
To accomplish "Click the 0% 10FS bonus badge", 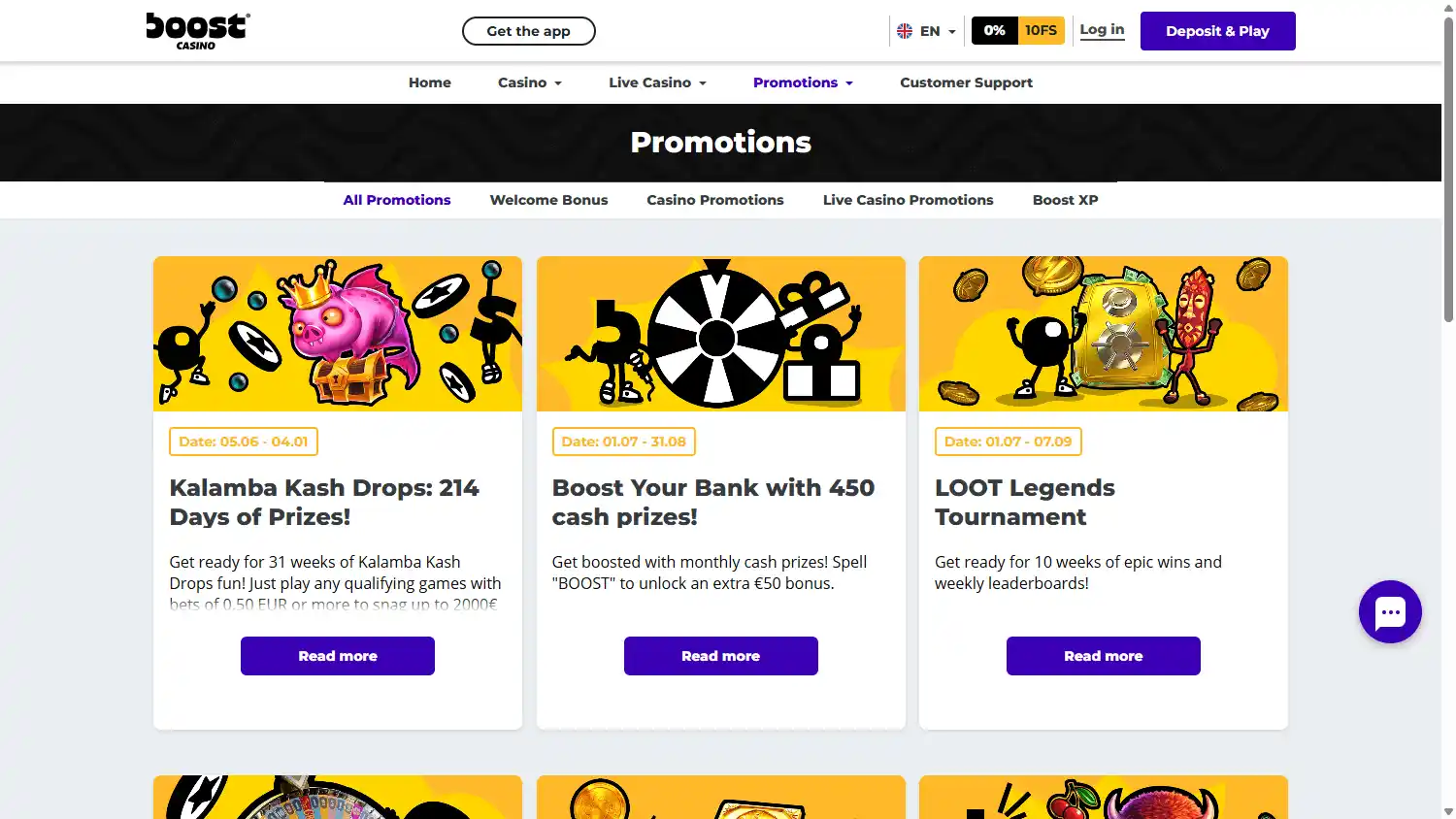I will pos(1017,31).
